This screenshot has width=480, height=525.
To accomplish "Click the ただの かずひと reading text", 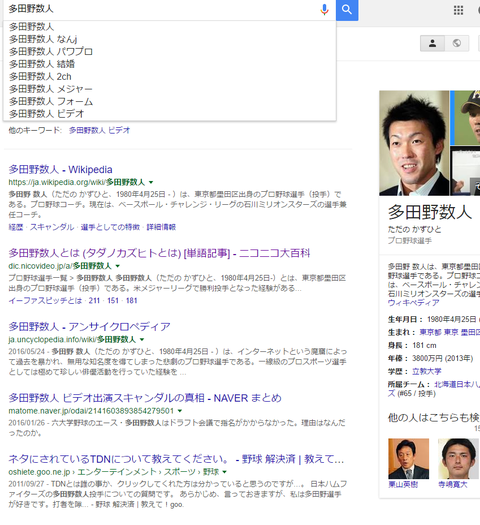I will click(414, 229).
